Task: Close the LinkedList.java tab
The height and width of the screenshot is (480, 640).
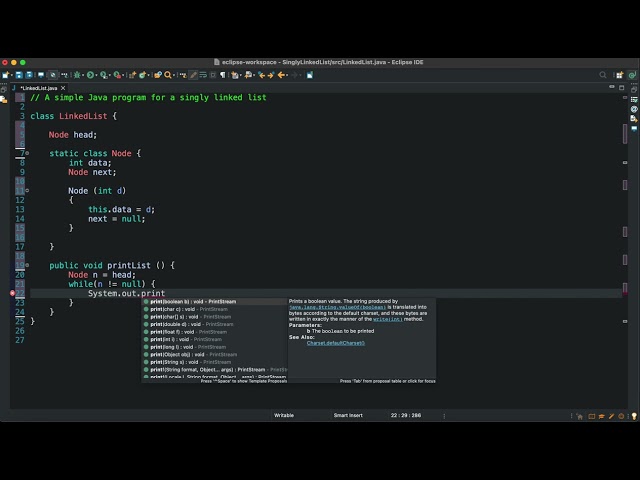Action: pos(63,88)
